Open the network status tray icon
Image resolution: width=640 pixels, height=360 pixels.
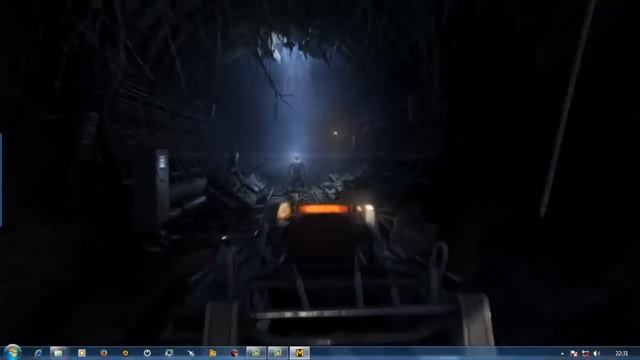click(585, 353)
